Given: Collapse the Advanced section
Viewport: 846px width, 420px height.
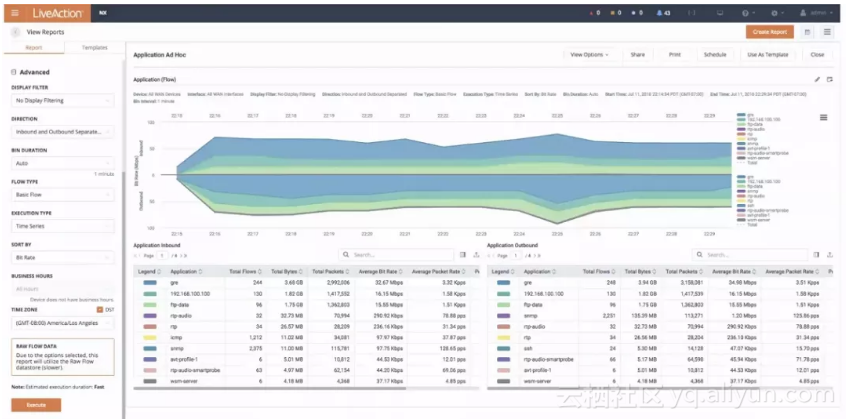Looking at the screenshot, I should pos(13,72).
